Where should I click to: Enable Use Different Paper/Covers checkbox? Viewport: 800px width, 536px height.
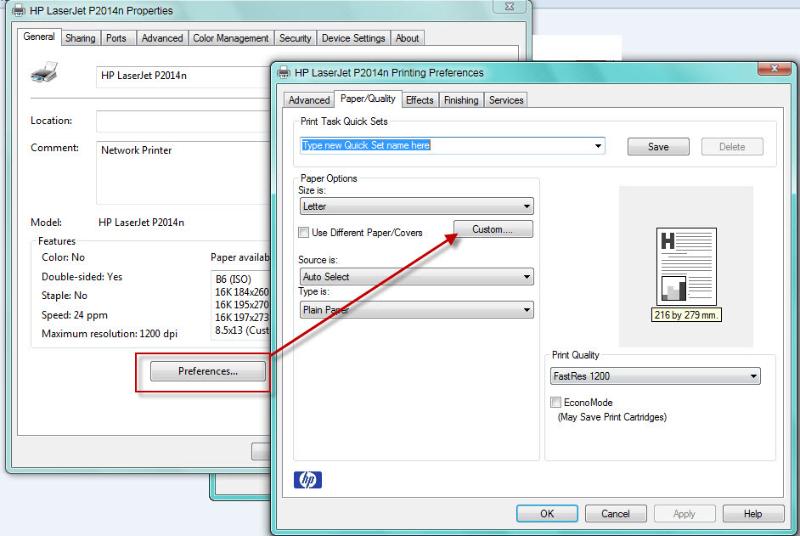(304, 233)
